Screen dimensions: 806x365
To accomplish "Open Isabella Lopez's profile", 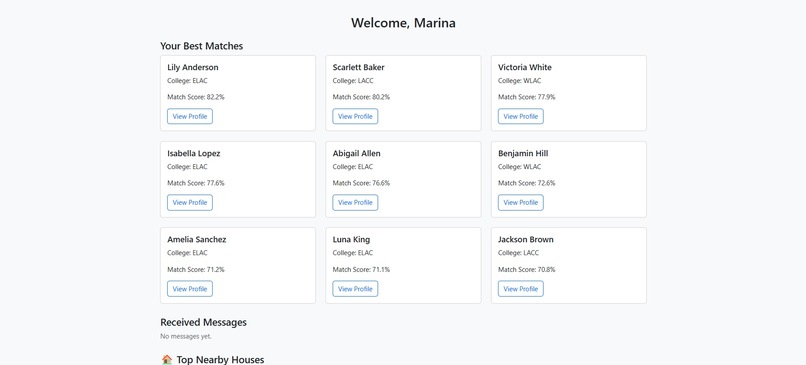I will coord(190,203).
